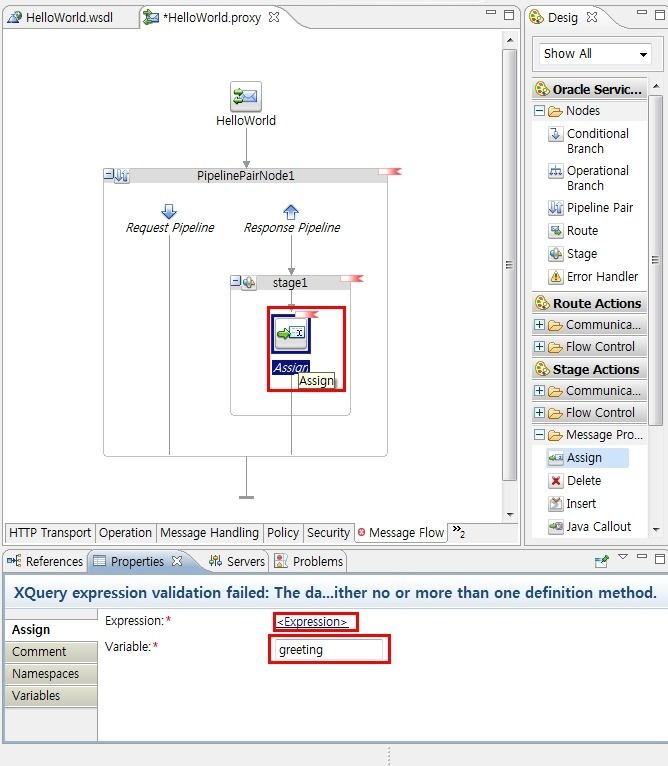Viewport: 668px width, 766px height.
Task: Select the Response Pipeline up-arrow icon
Action: point(291,212)
